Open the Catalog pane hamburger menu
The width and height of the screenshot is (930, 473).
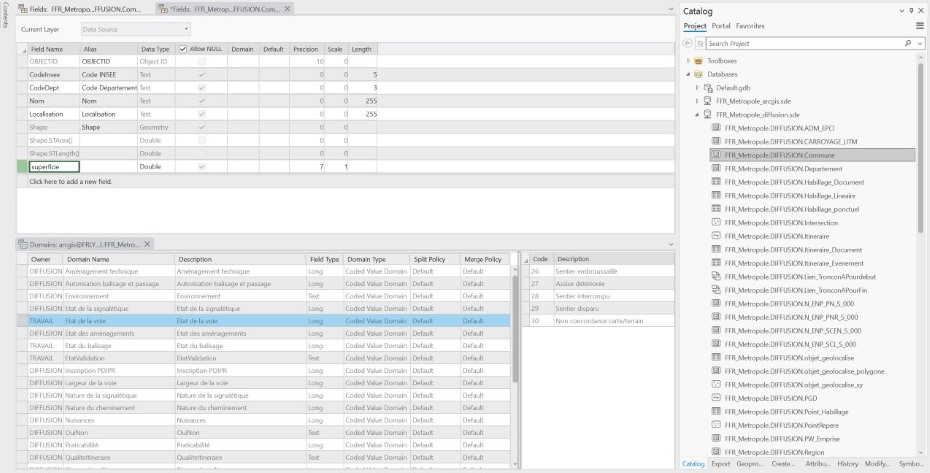[919, 25]
